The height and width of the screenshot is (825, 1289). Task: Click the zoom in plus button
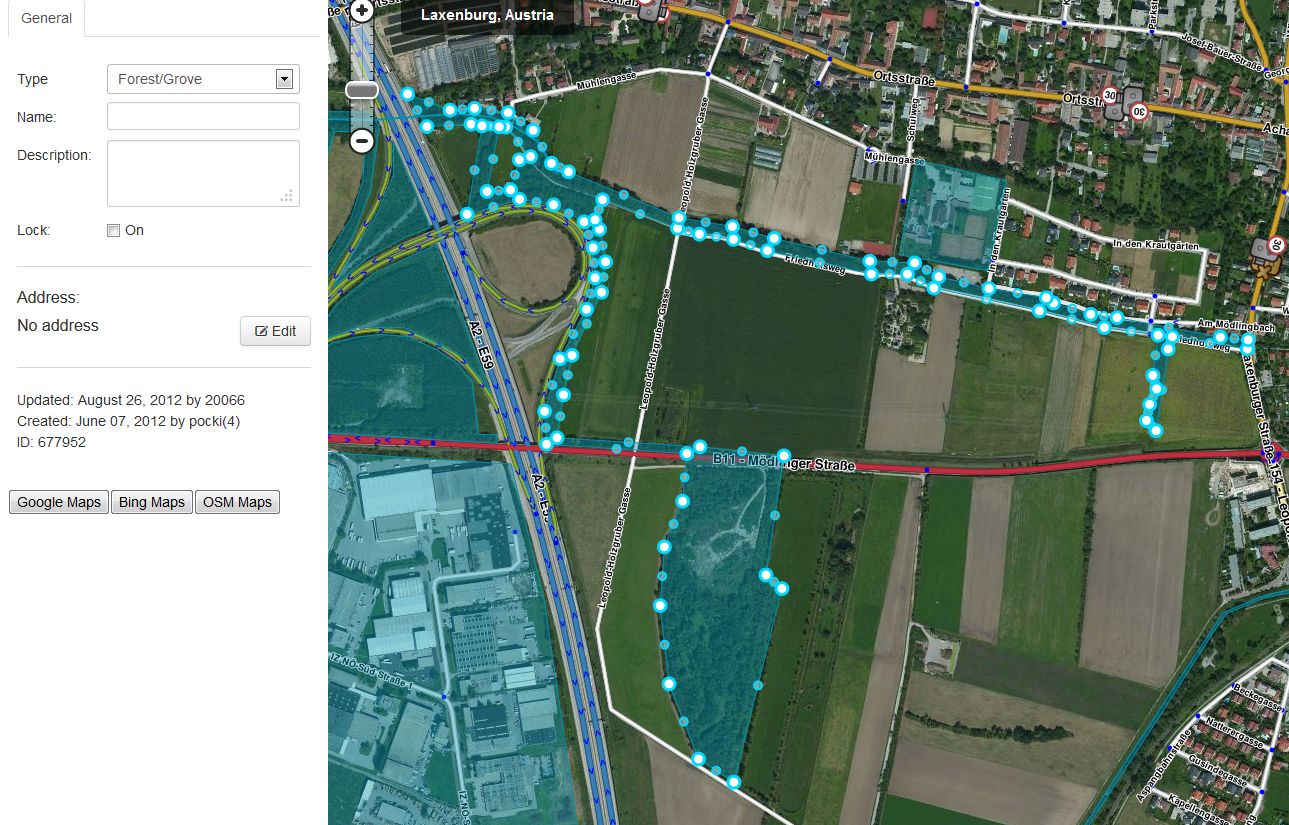(362, 11)
